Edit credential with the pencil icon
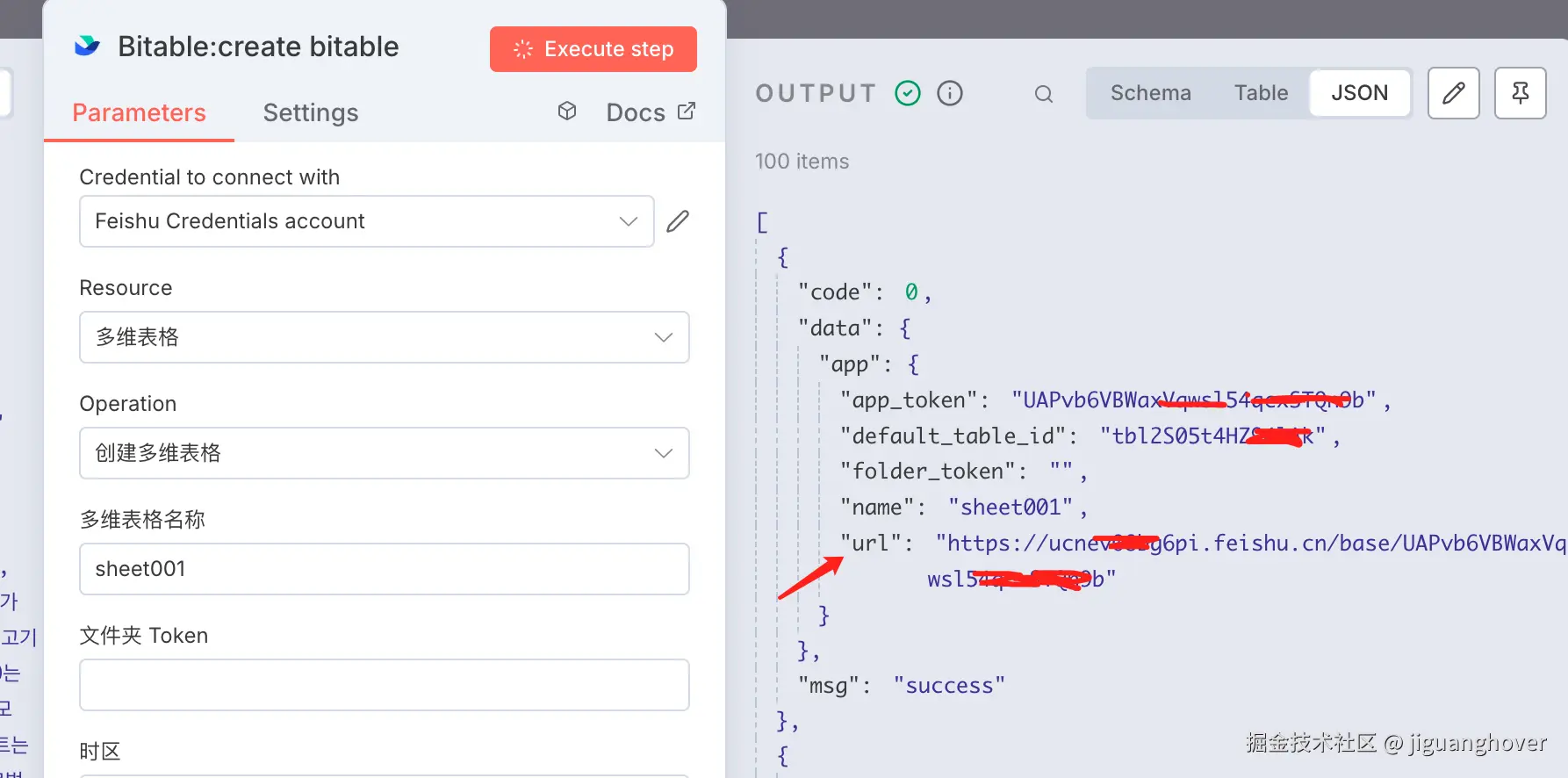Viewport: 1568px width, 778px height. click(x=678, y=221)
